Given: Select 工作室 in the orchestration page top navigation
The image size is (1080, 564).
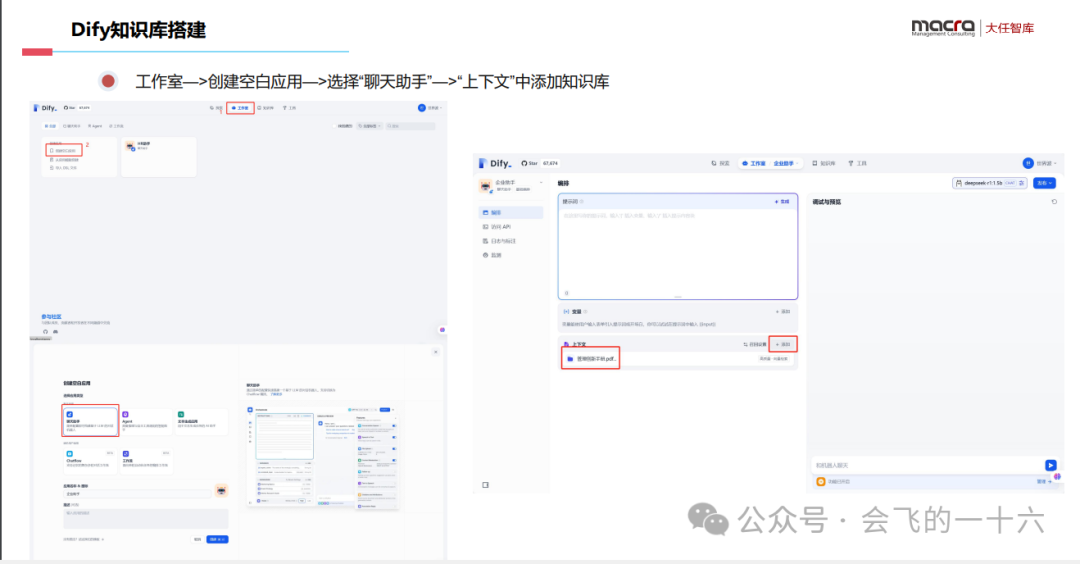Looking at the screenshot, I should click(x=754, y=163).
